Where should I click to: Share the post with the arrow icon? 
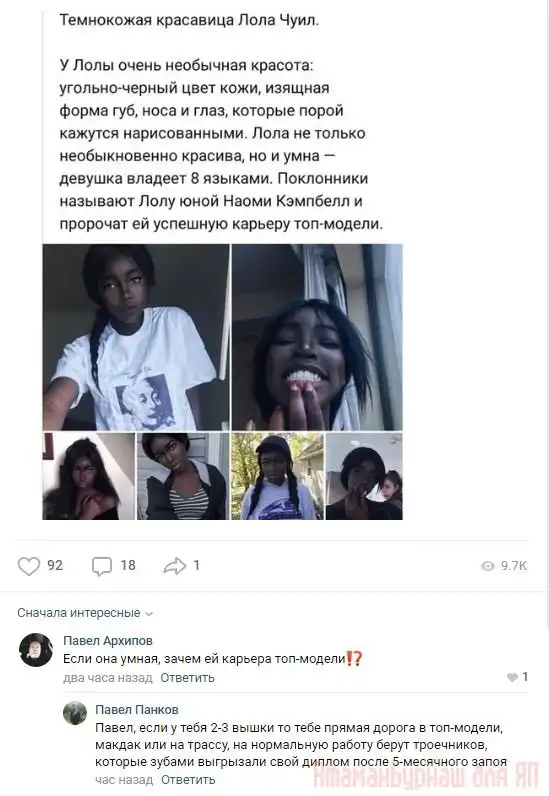tap(175, 566)
